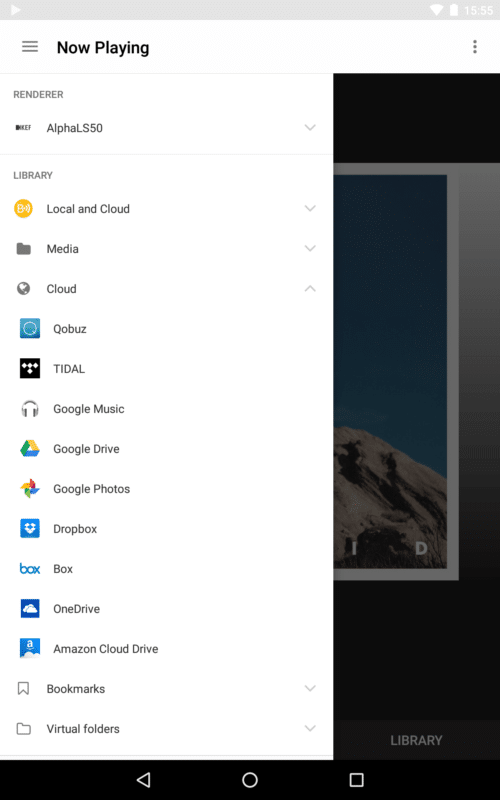Viewport: 500px width, 800px height.
Task: Click the Google Drive triangle icon
Action: [30, 448]
